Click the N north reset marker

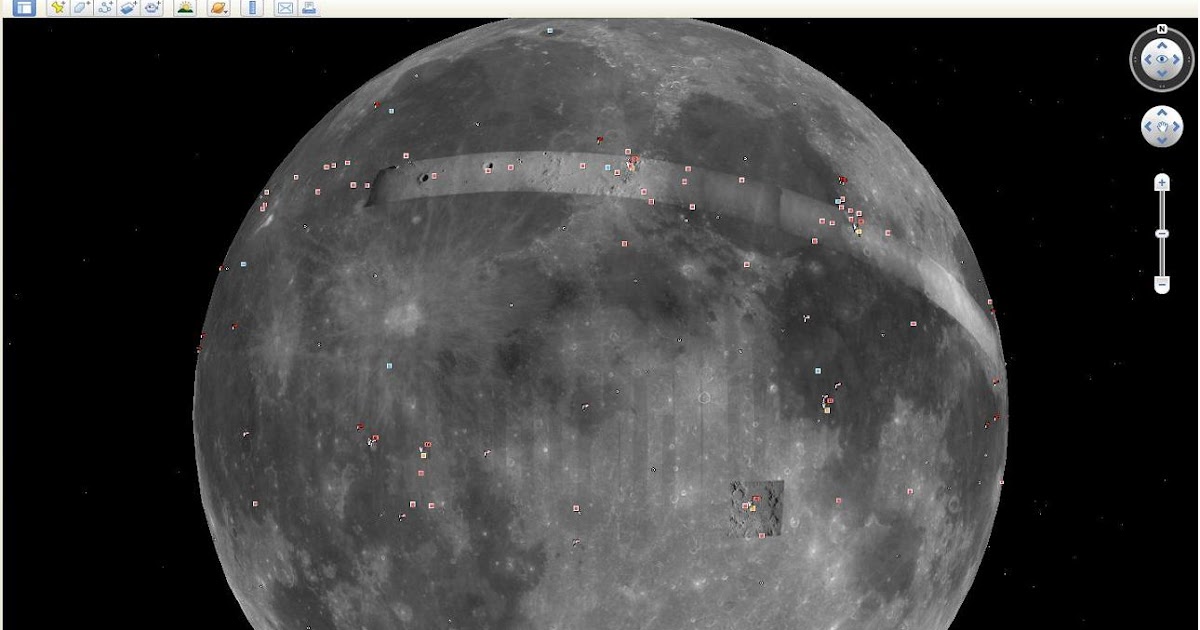pyautogui.click(x=1162, y=29)
